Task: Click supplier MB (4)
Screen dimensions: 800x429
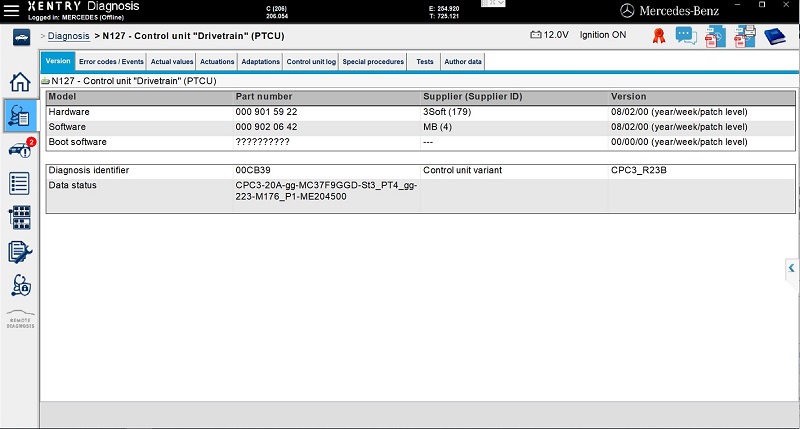Action: click(x=437, y=127)
